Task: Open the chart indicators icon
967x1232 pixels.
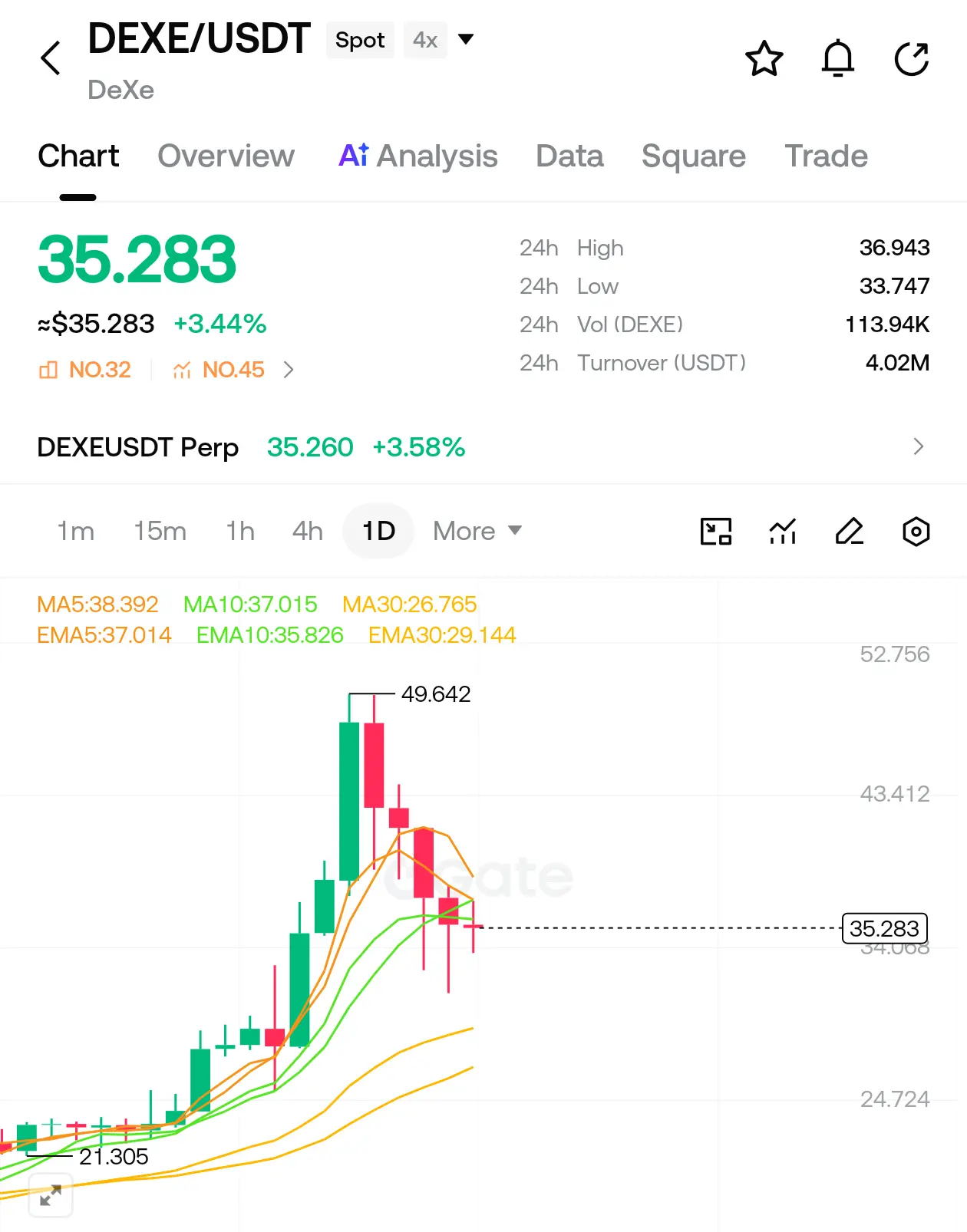Action: [783, 531]
